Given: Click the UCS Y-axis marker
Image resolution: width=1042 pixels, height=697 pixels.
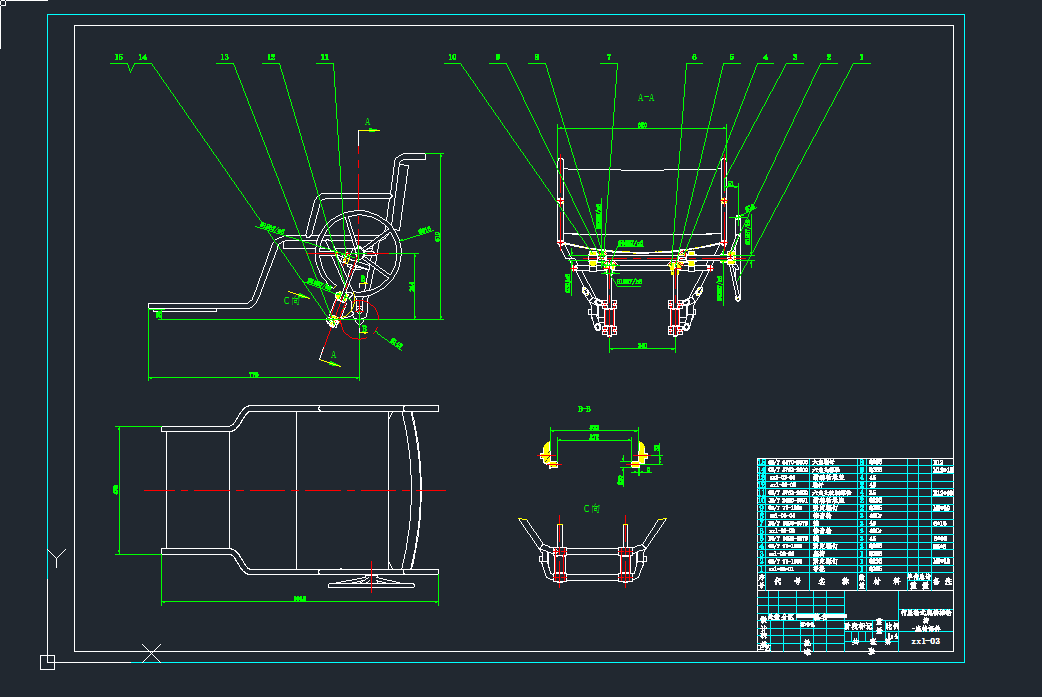Looking at the screenshot, I should point(57,556).
